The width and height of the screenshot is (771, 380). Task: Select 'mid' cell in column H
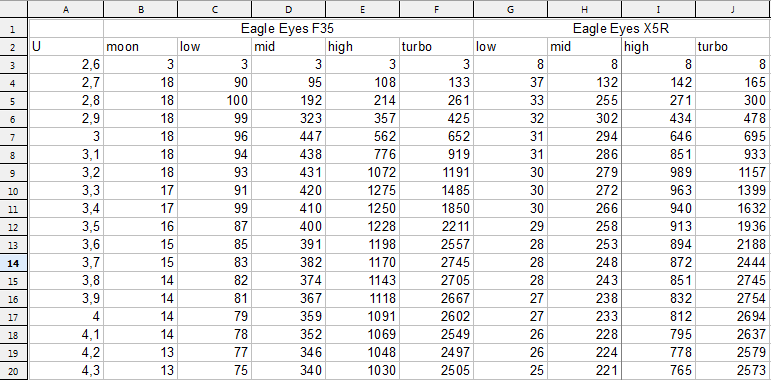point(585,47)
